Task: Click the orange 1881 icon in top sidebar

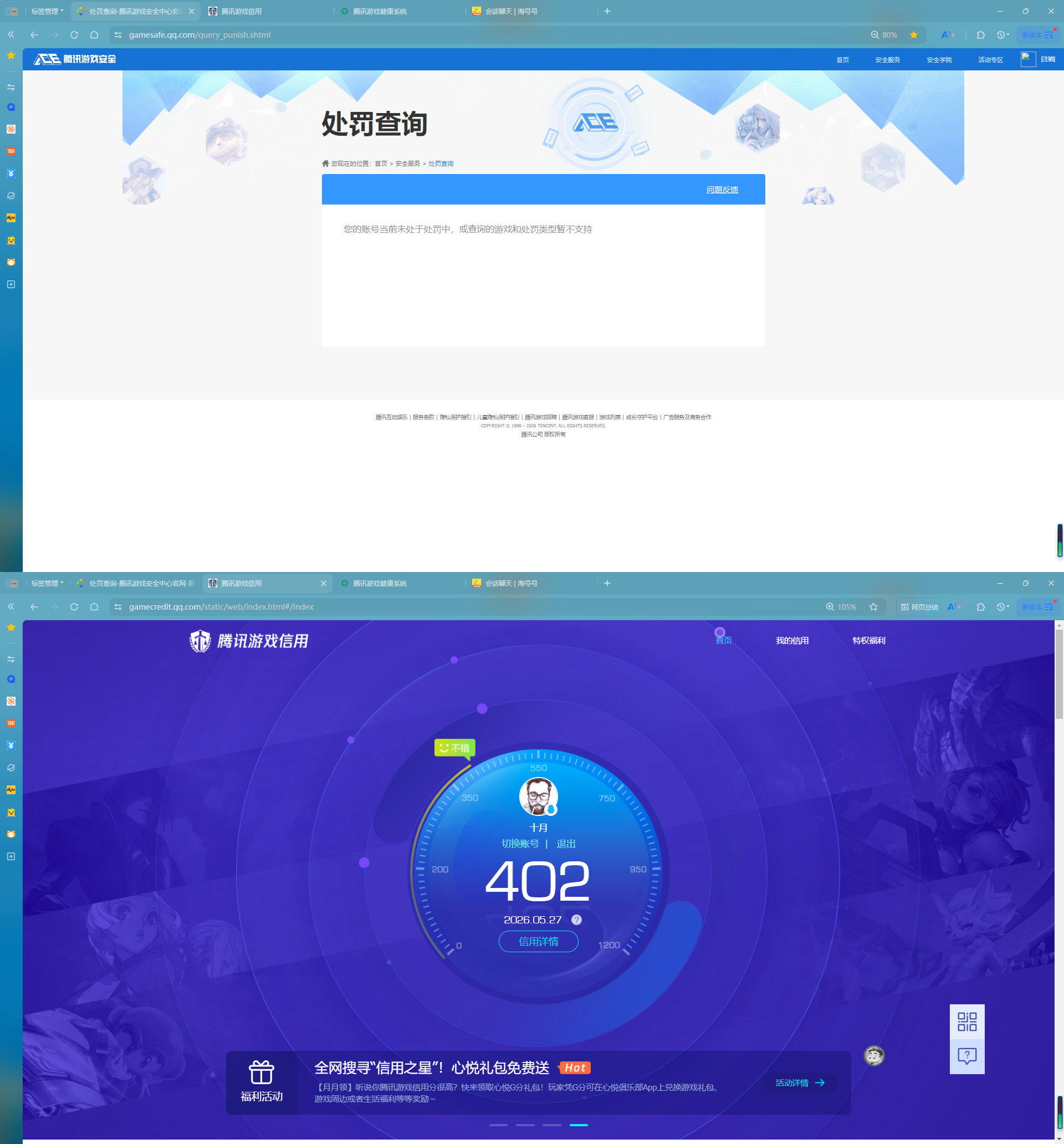Action: tap(11, 151)
